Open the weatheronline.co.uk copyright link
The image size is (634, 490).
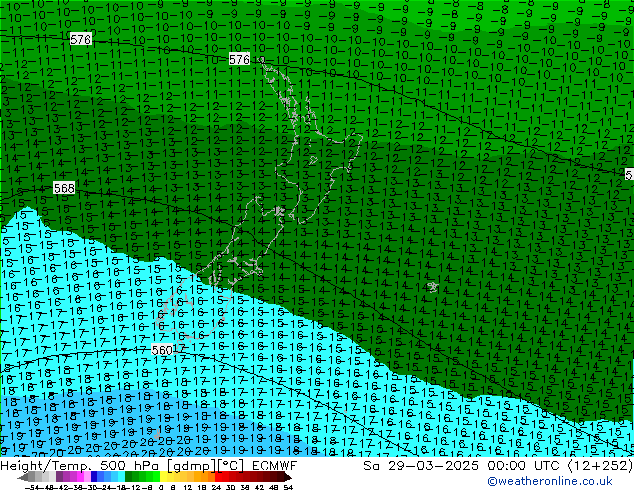[550, 481]
